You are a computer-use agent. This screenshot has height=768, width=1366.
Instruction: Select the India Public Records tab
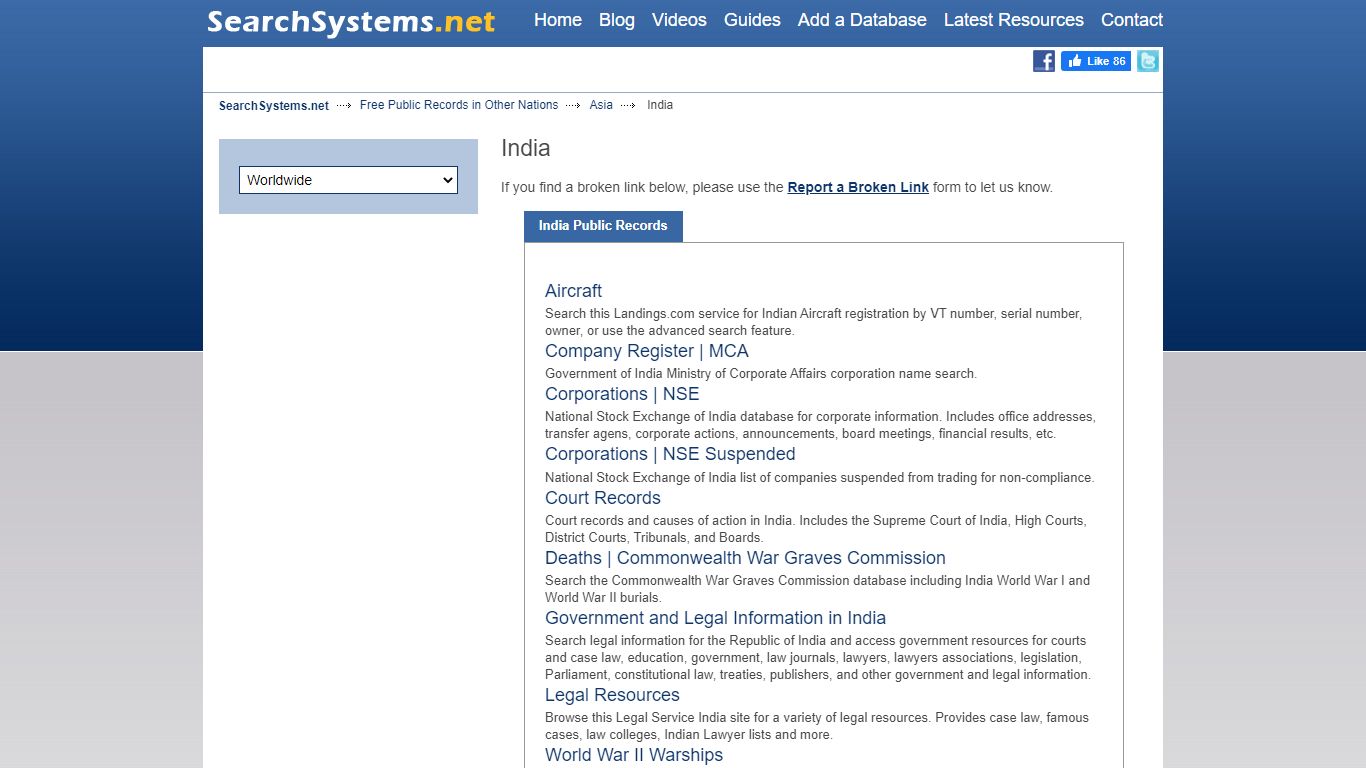[603, 226]
